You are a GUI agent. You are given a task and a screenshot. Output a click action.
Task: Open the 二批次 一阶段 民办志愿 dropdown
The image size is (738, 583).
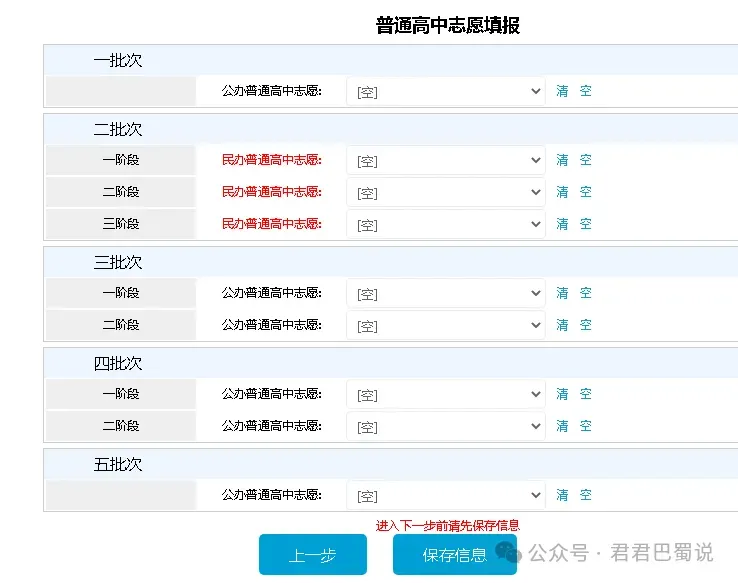(446, 160)
